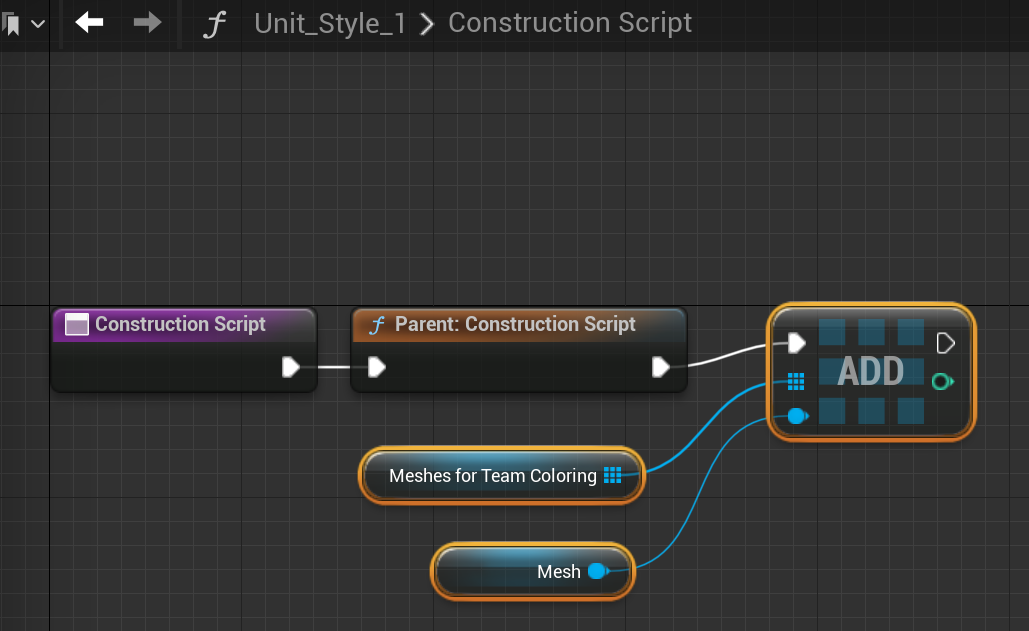Click Parent: Construction Script exec input pin

point(376,367)
